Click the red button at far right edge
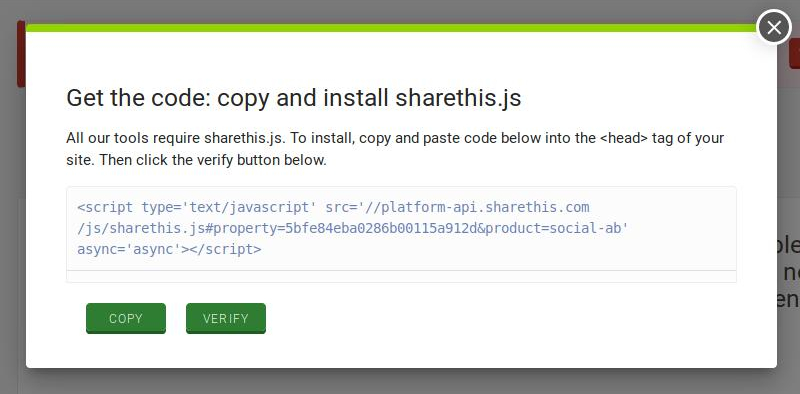The height and width of the screenshot is (394, 800). pos(794,54)
